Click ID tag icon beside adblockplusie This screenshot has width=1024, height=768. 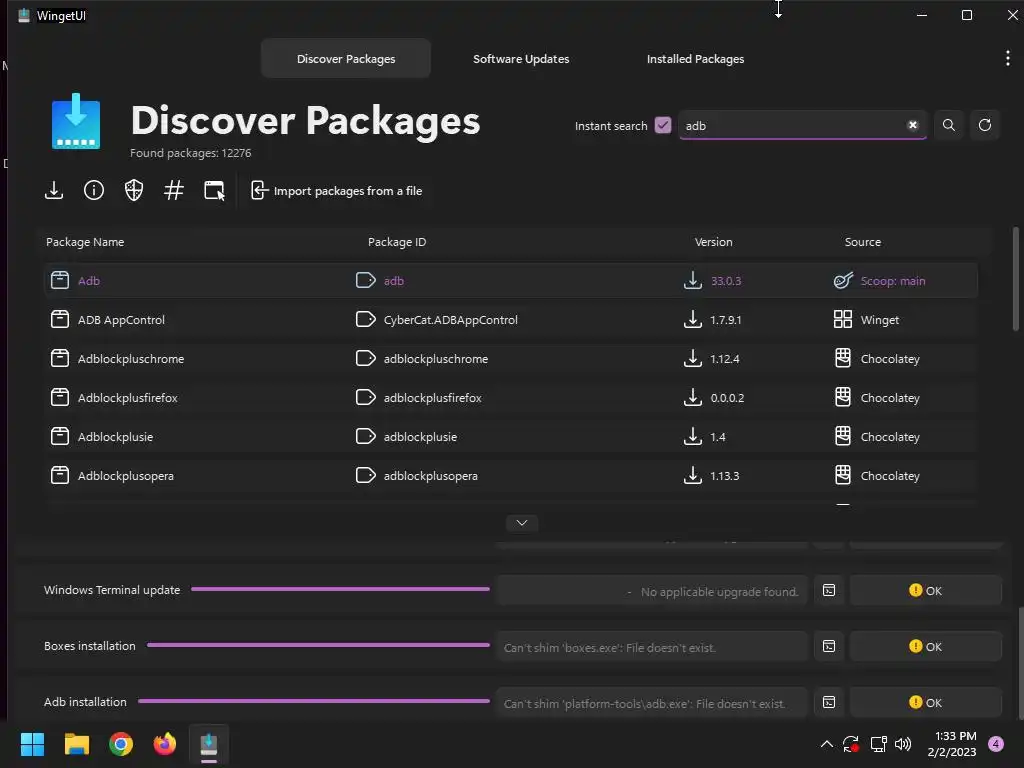(366, 436)
